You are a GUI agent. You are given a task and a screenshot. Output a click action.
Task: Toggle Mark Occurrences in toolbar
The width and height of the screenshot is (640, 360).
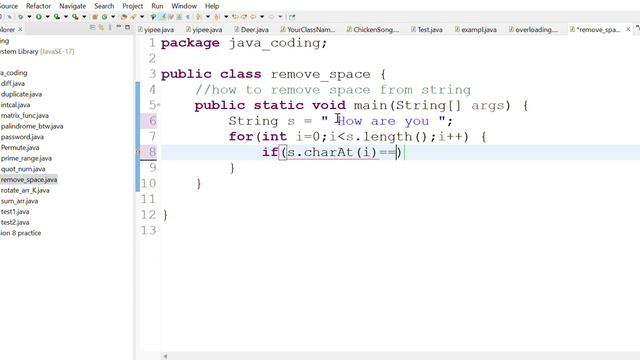(x=162, y=17)
